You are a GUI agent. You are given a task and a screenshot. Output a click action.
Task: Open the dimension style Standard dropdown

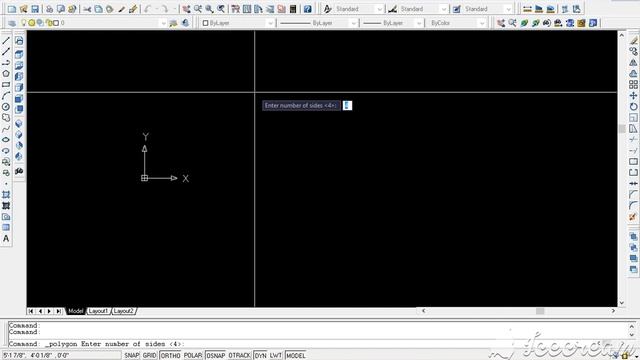pyautogui.click(x=444, y=9)
